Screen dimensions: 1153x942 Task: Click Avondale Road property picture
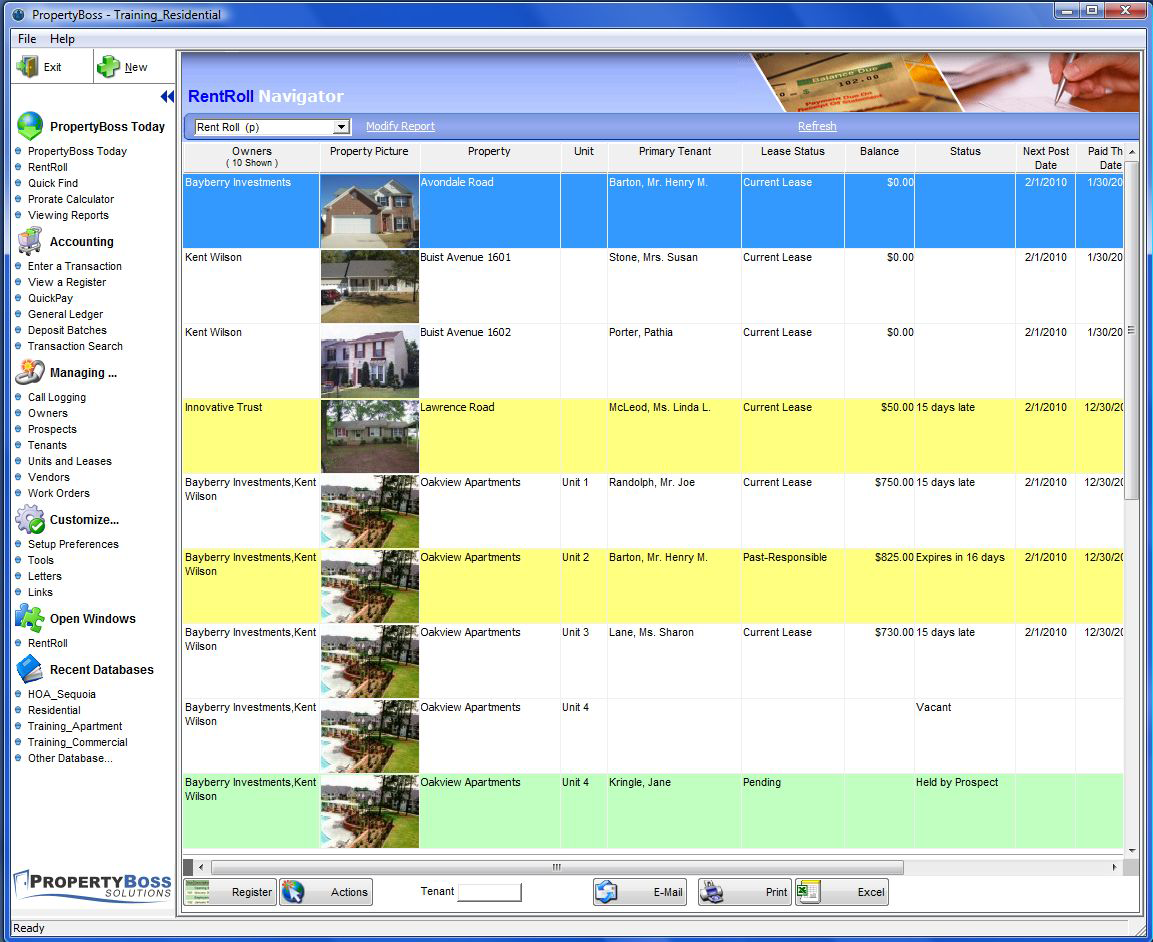tap(370, 211)
